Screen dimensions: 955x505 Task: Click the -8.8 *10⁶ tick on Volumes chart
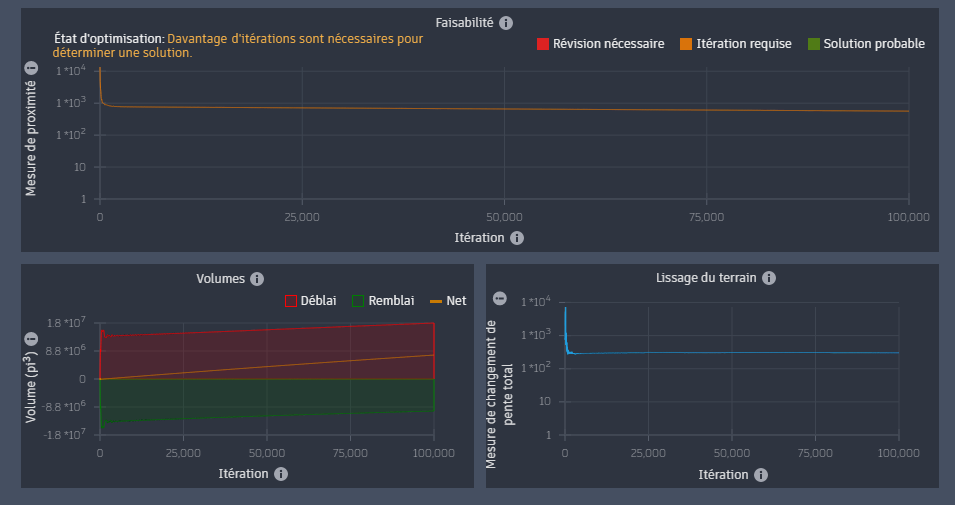click(63, 406)
